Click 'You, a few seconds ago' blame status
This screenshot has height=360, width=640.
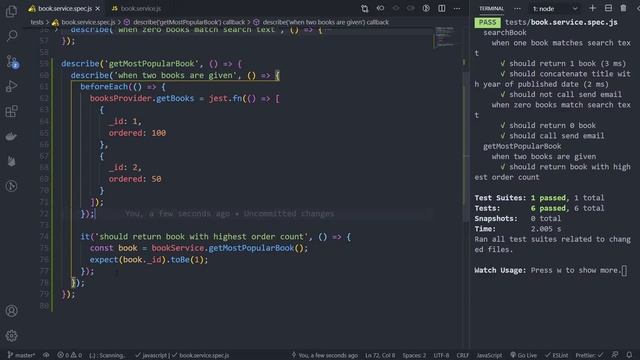(x=324, y=355)
